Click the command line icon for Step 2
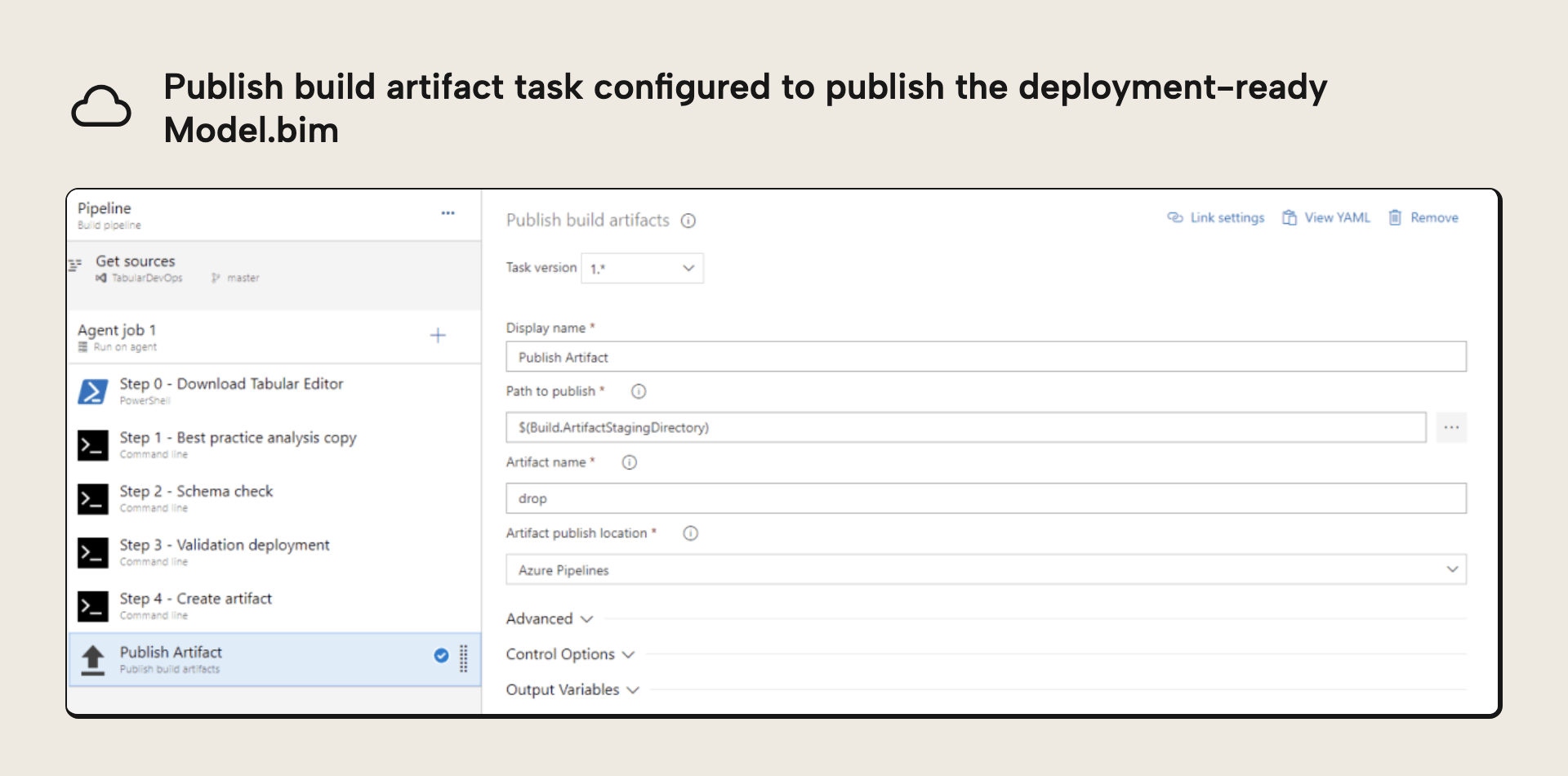This screenshot has width=1568, height=776. coord(93,499)
